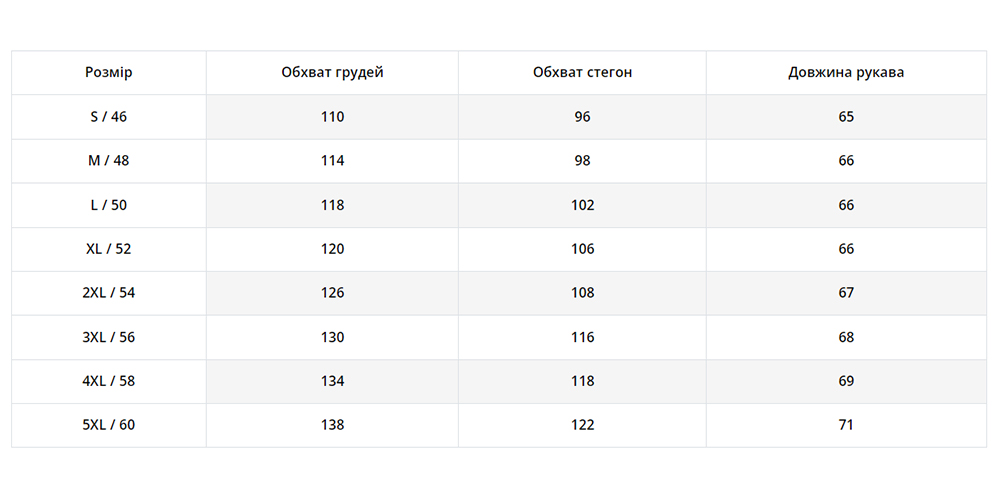Click the Довжина рукава column header
Viewport: 1000px width, 500px height.
pyautogui.click(x=846, y=73)
